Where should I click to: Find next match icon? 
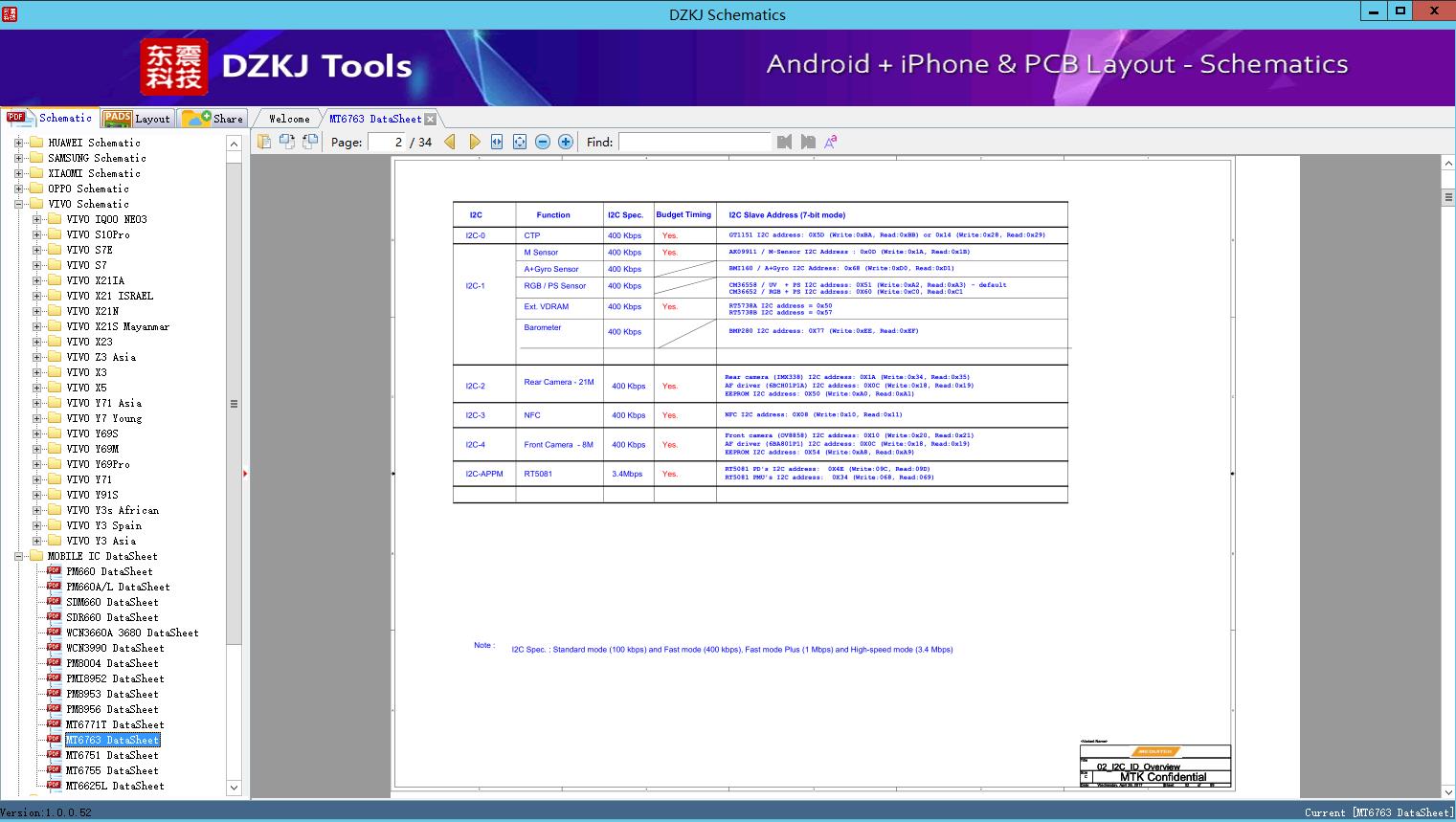[808, 142]
